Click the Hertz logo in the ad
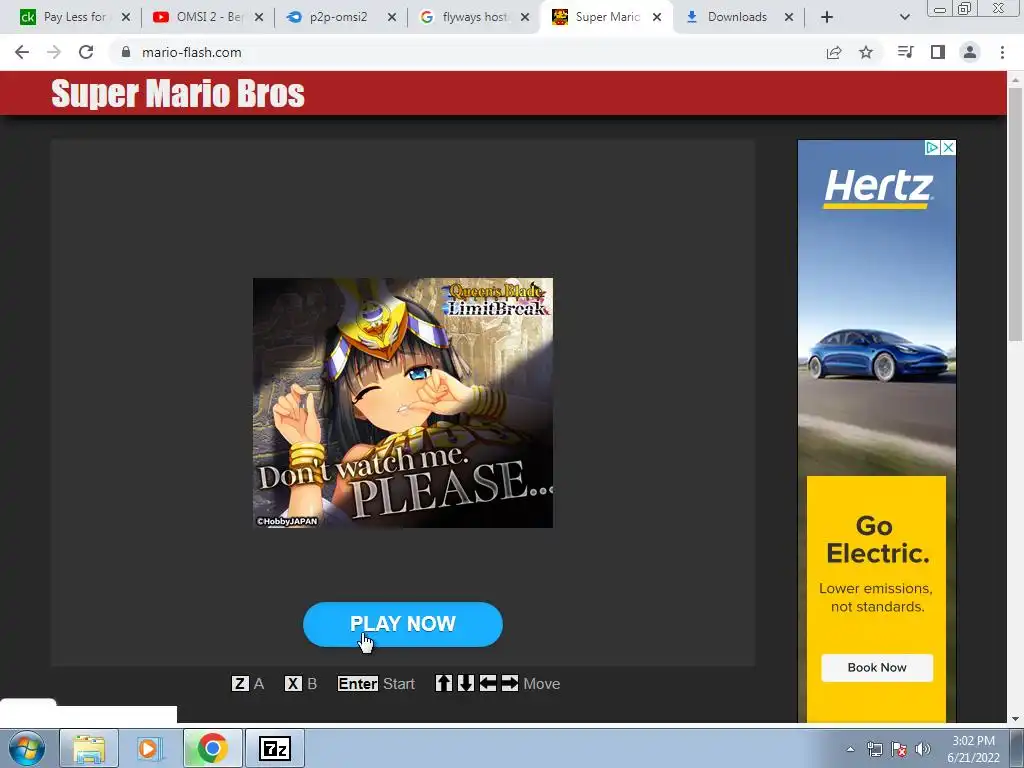The width and height of the screenshot is (1024, 768). pyautogui.click(x=878, y=189)
